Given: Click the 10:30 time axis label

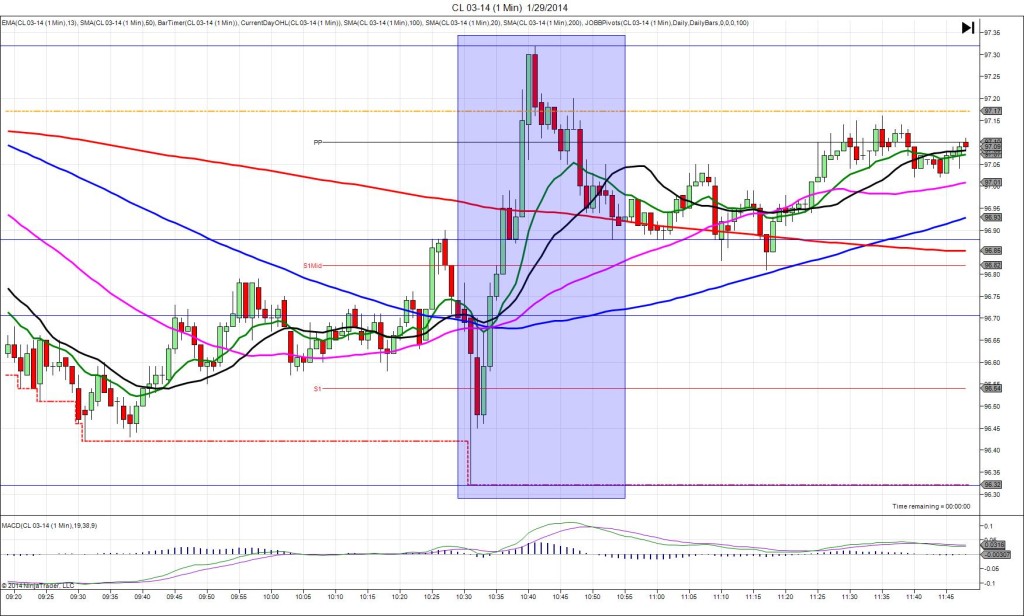Looking at the screenshot, I should click(x=464, y=596).
